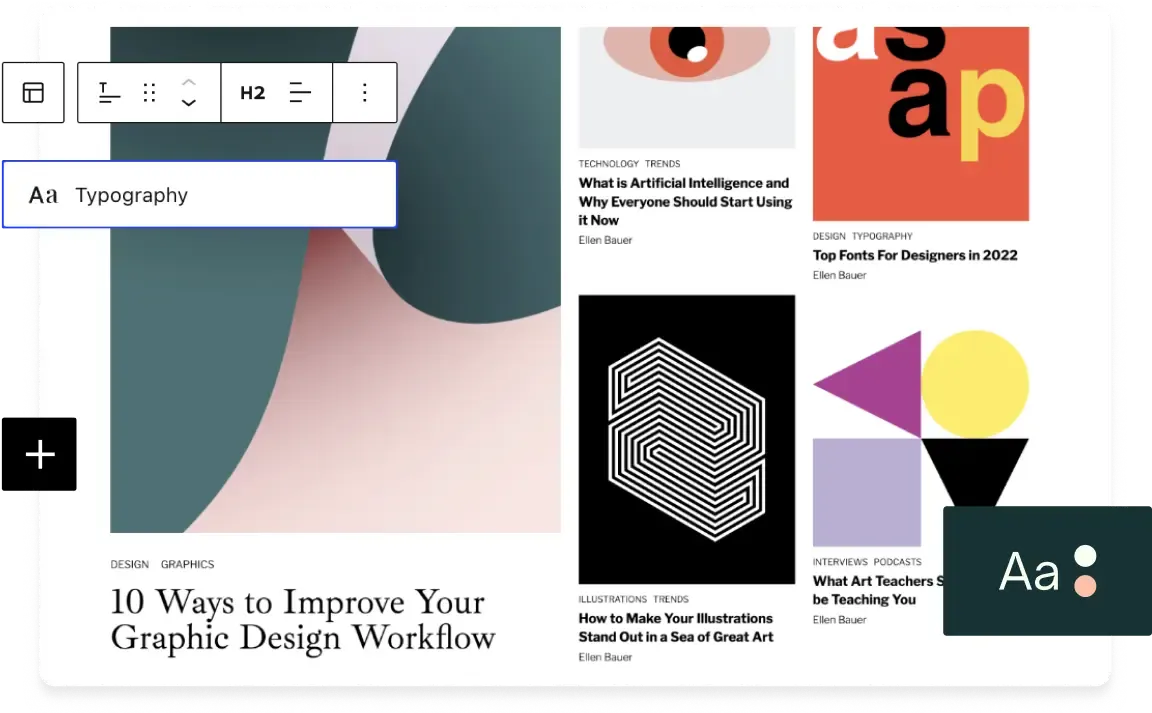
Task: Click the PODCASTS category tag
Action: (897, 562)
